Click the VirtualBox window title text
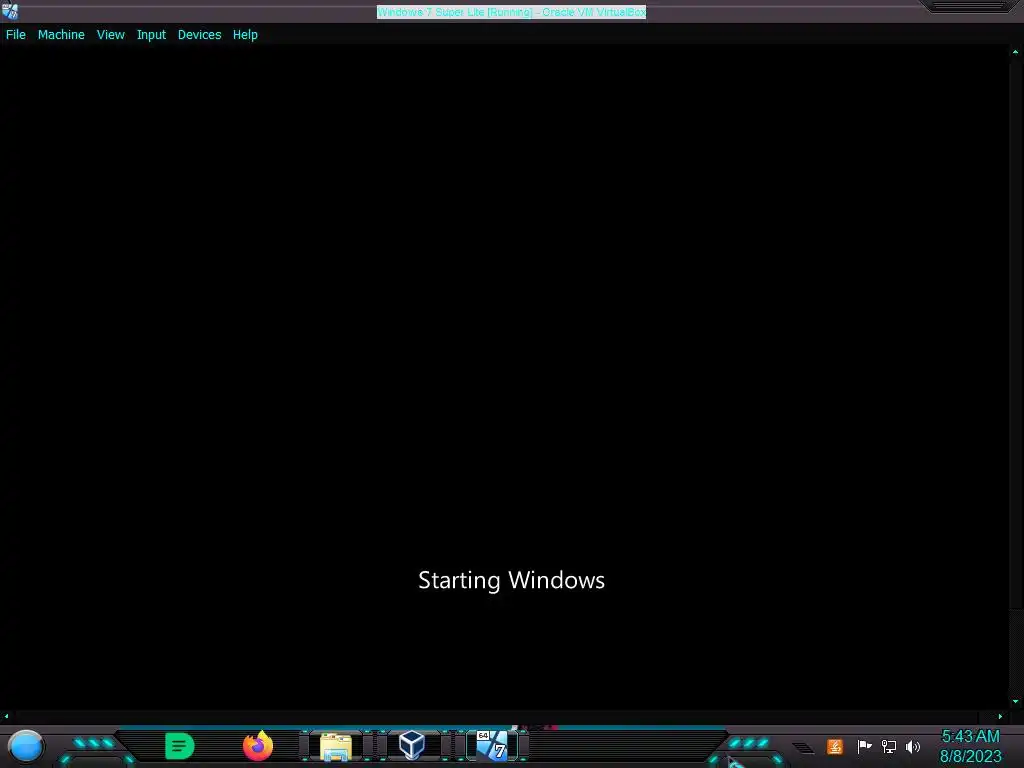 511,12
